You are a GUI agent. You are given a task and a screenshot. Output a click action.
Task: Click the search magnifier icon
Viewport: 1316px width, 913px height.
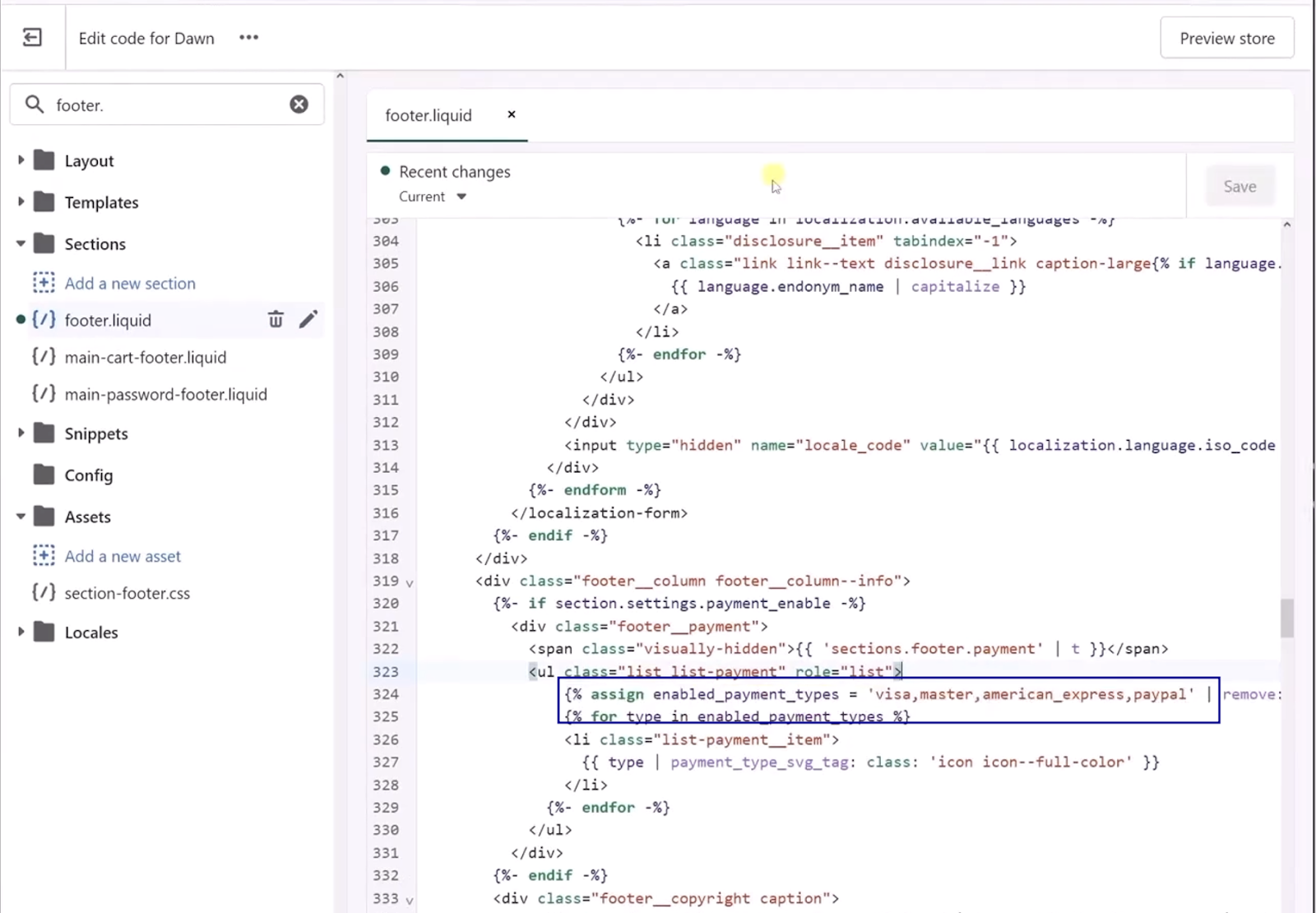click(x=35, y=104)
